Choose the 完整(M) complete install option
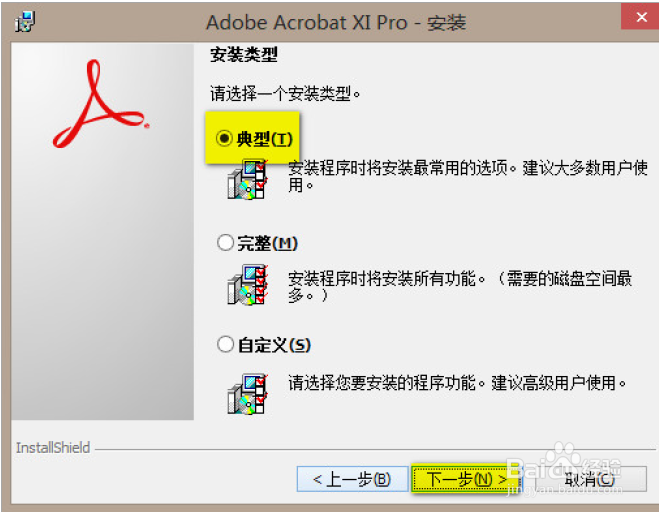This screenshot has width=659, height=512. pos(225,243)
